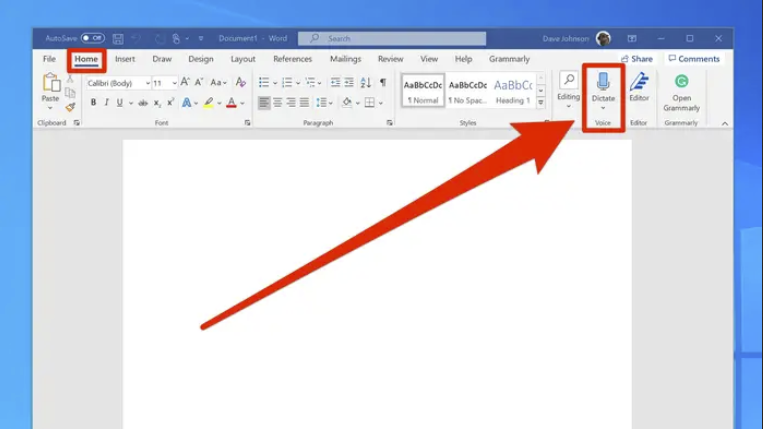Switch to the References tab

(292, 59)
